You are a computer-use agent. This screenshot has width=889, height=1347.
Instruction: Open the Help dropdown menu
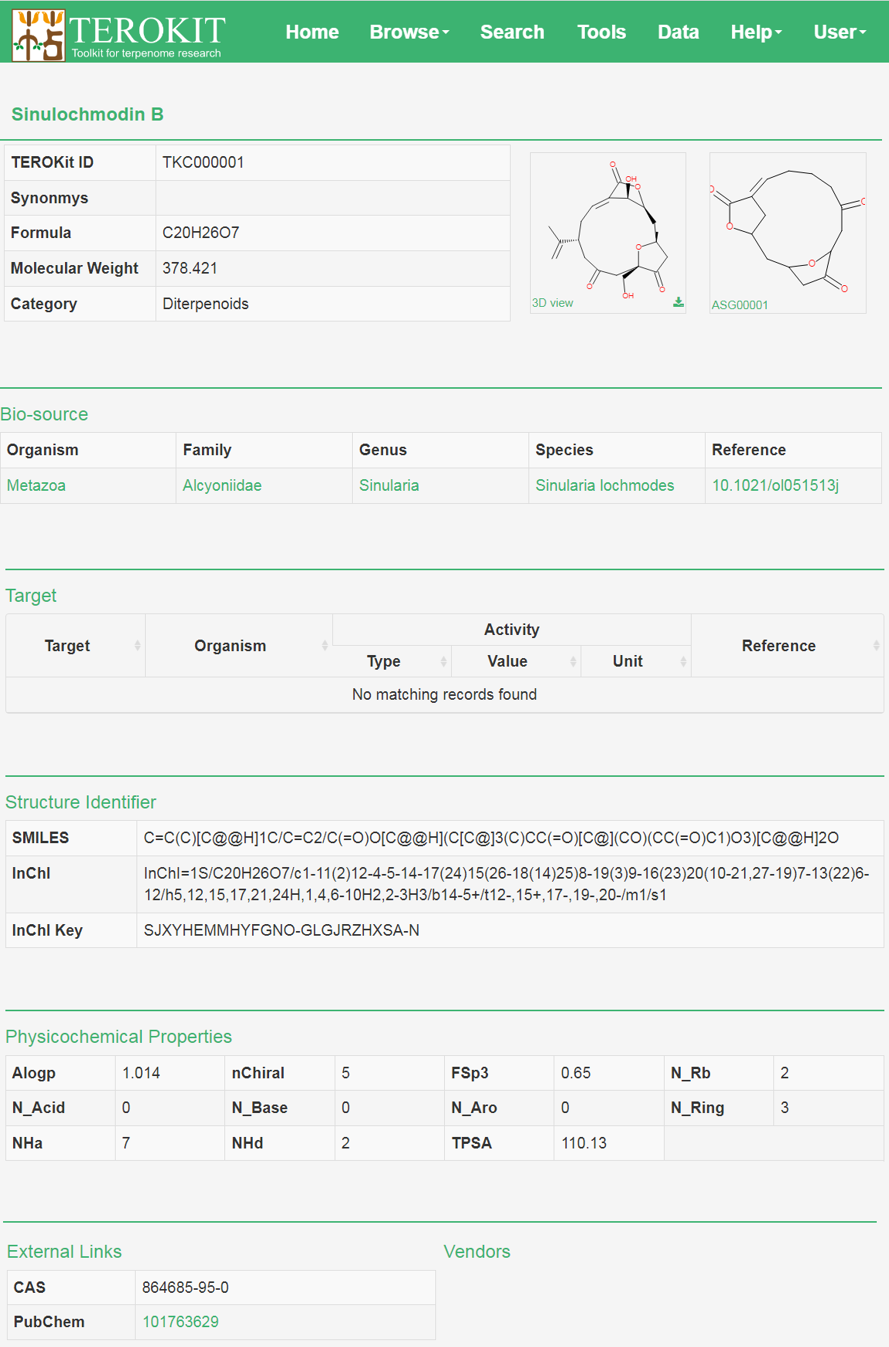pos(755,32)
